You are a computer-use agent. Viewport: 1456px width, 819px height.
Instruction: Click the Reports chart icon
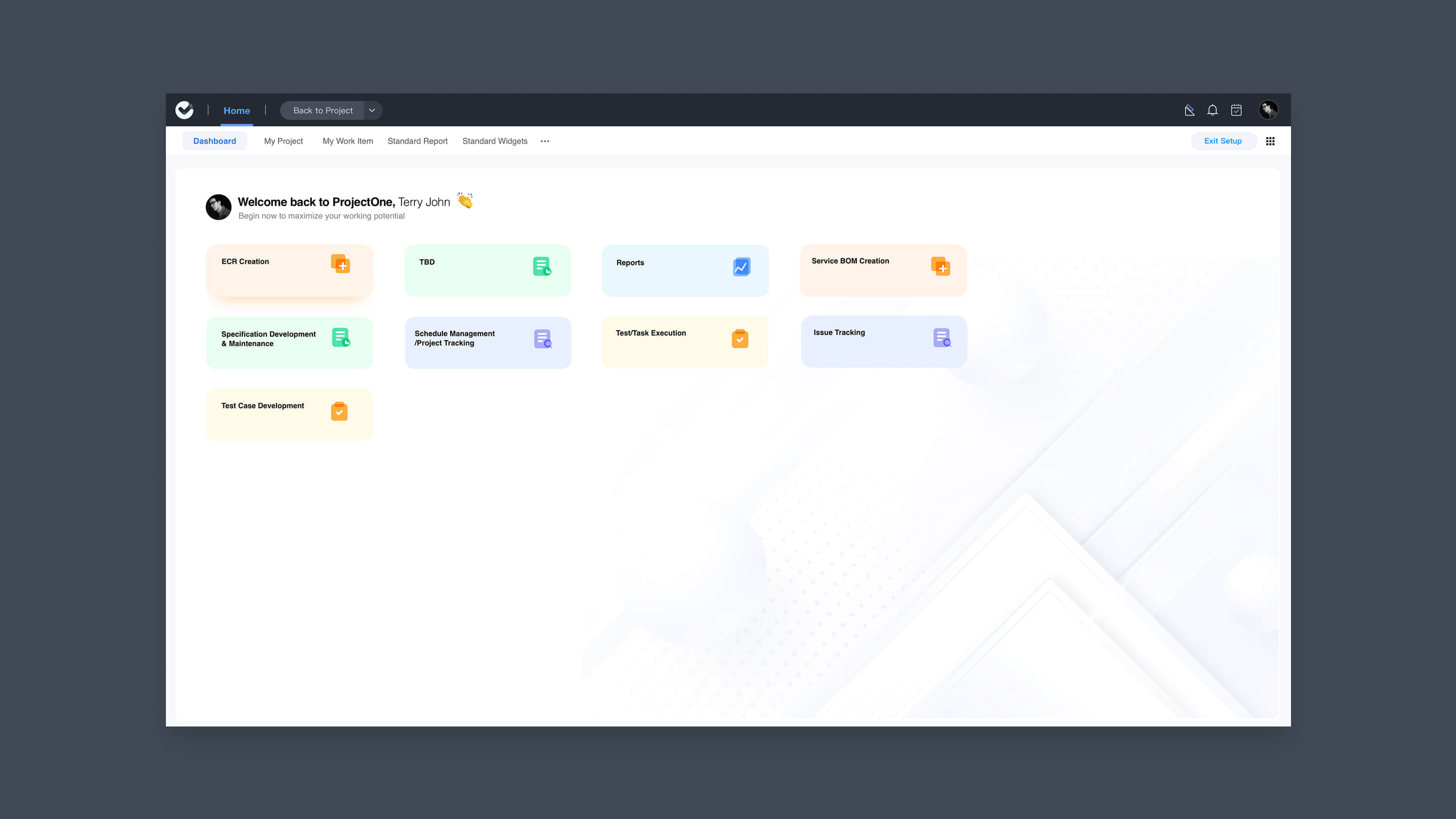741,266
